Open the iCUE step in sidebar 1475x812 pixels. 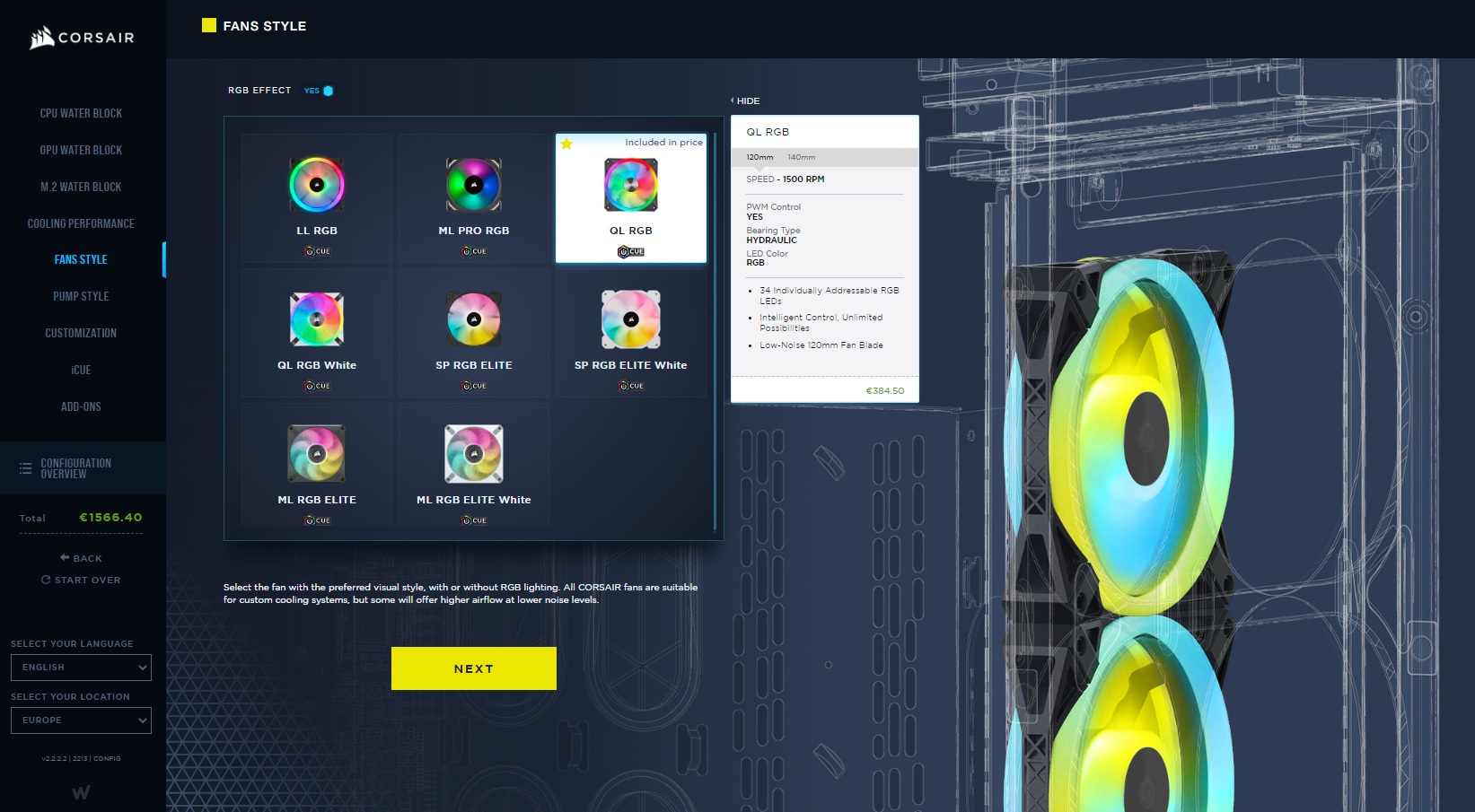tap(81, 370)
